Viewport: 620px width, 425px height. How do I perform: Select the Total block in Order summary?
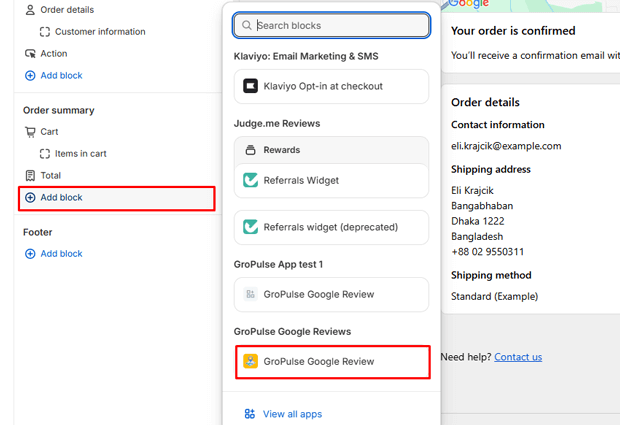click(50, 176)
